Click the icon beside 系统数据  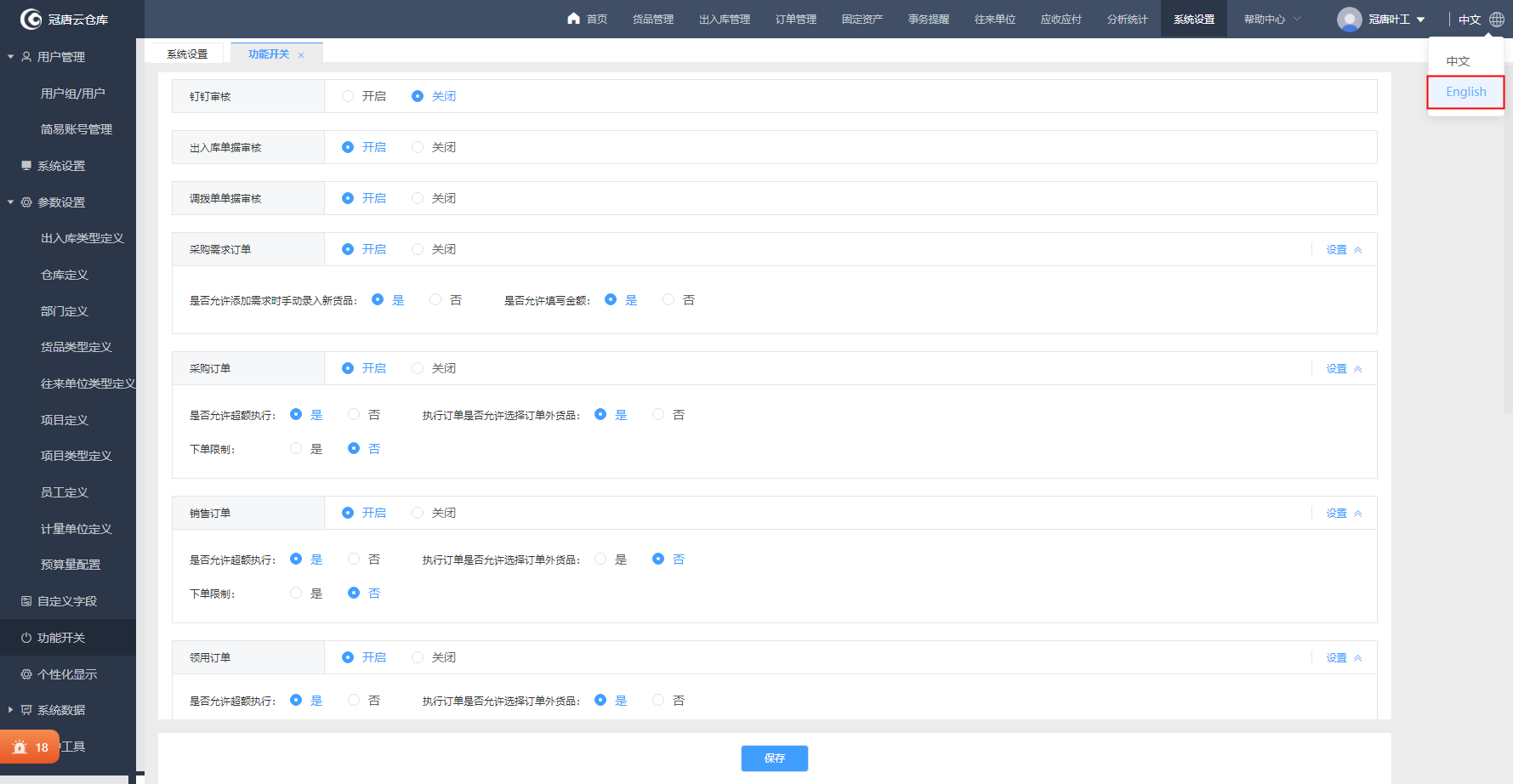26,709
